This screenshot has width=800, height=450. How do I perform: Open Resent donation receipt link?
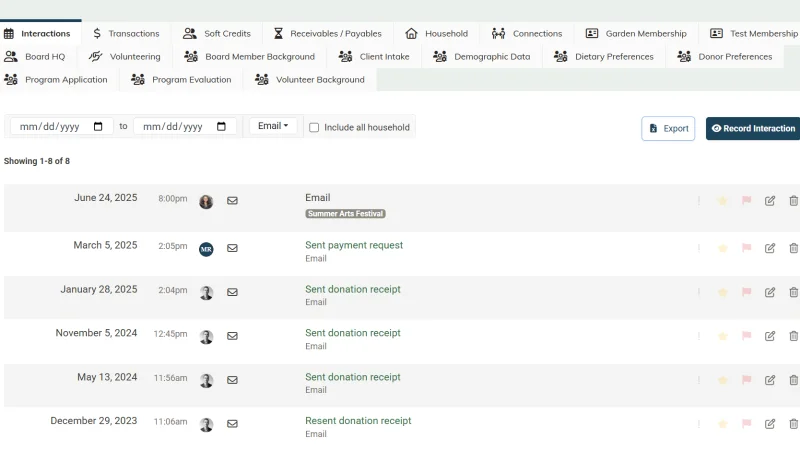[358, 420]
